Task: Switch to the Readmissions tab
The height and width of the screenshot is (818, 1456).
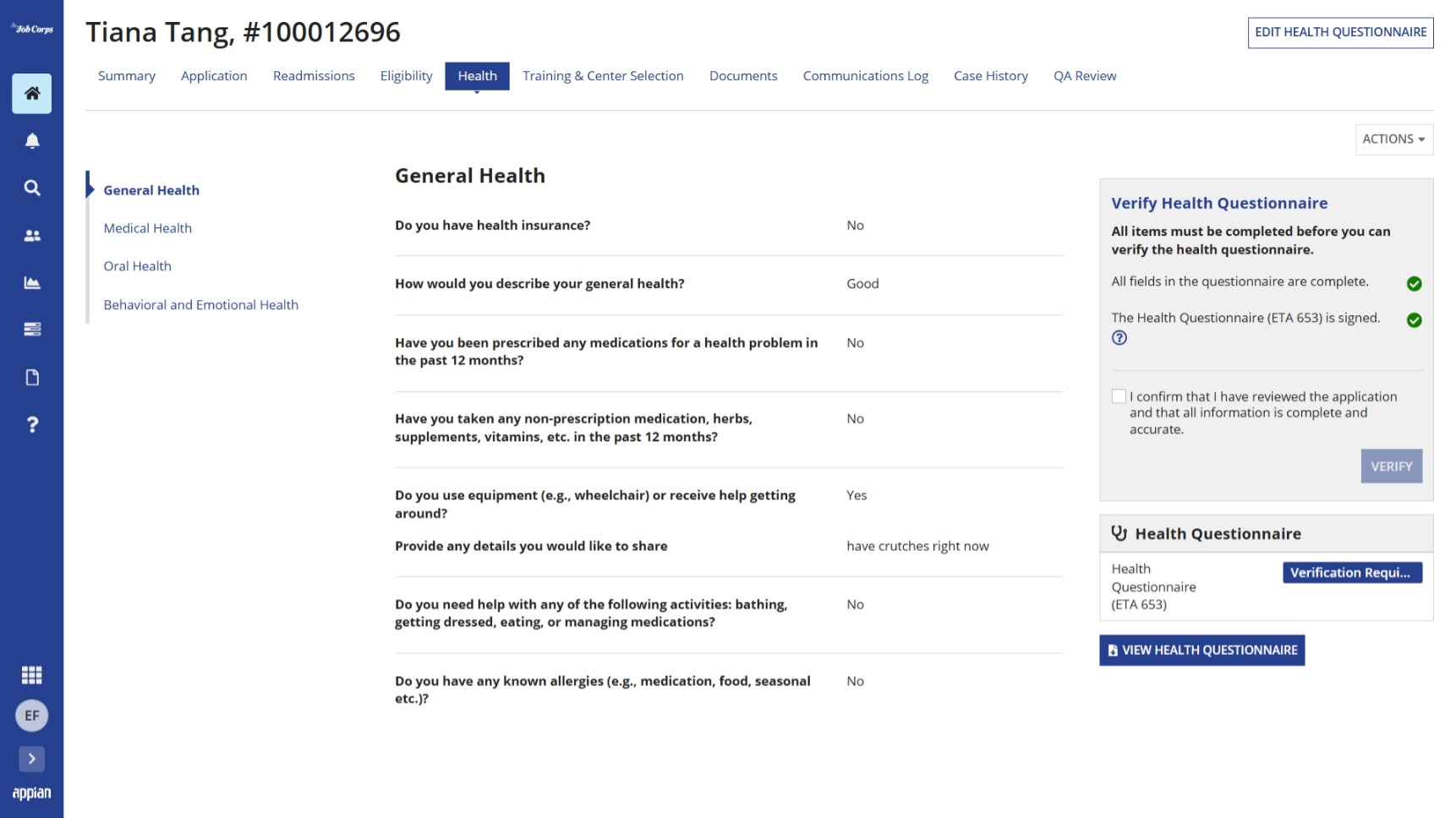Action: [314, 76]
